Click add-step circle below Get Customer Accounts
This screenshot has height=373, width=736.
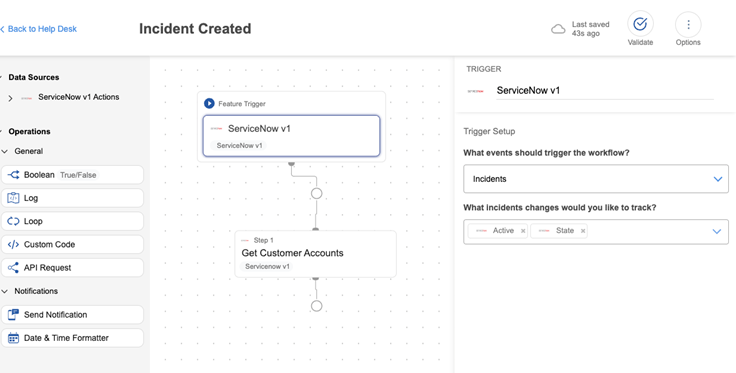[x=317, y=306]
